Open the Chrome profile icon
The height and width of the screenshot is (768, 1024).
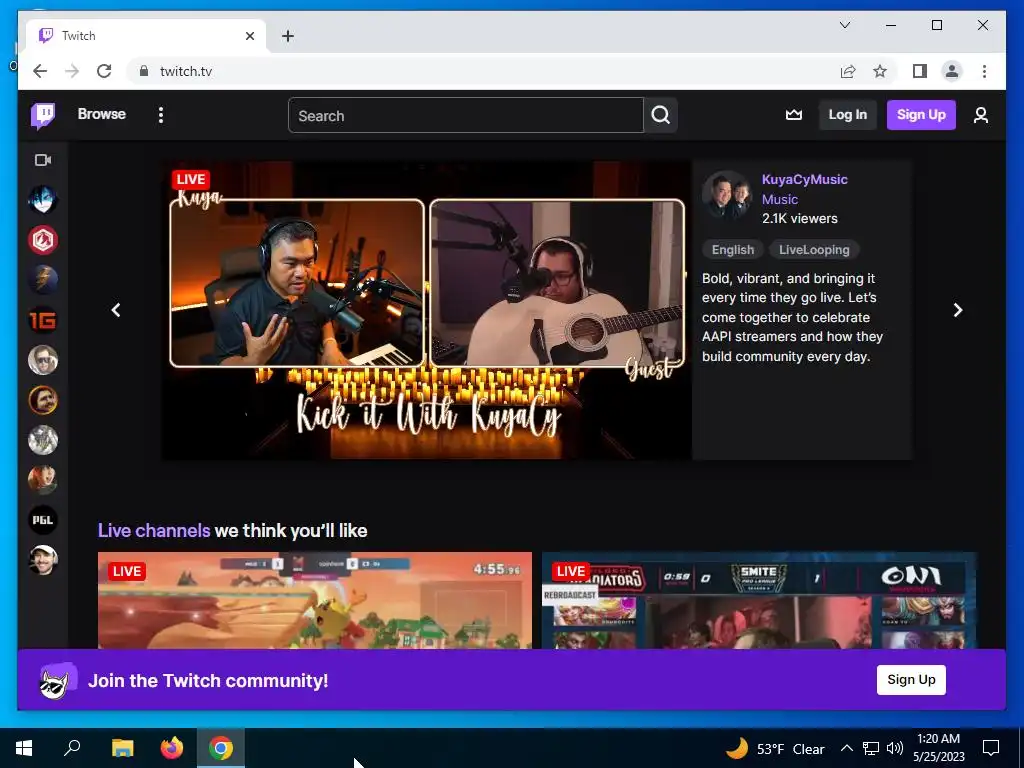pos(952,71)
